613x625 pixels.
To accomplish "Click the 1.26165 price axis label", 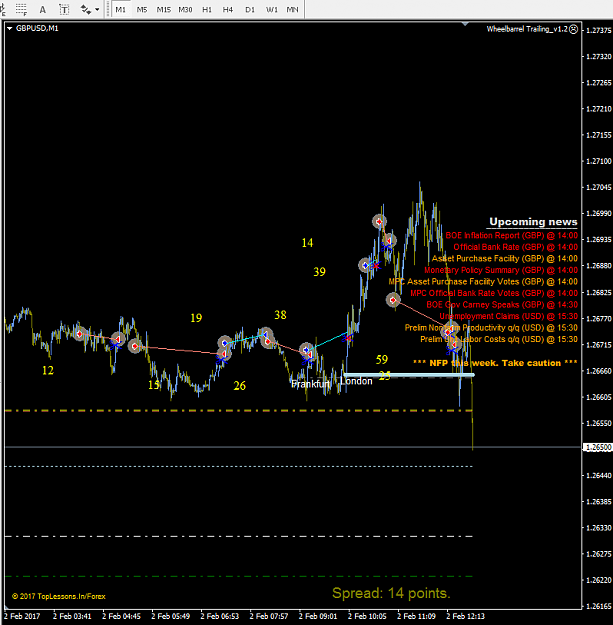I will (x=598, y=606).
